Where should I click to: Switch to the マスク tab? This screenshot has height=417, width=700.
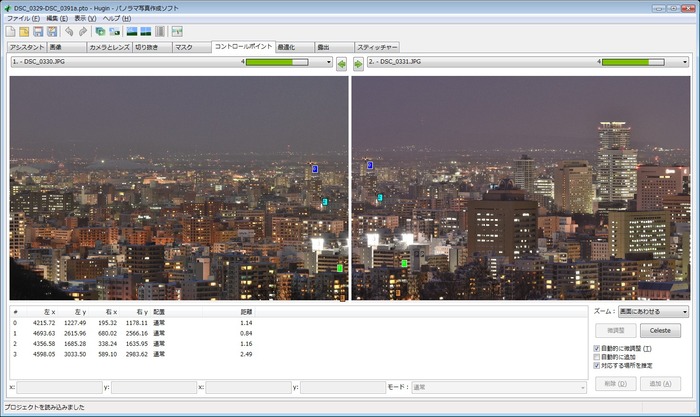click(192, 47)
